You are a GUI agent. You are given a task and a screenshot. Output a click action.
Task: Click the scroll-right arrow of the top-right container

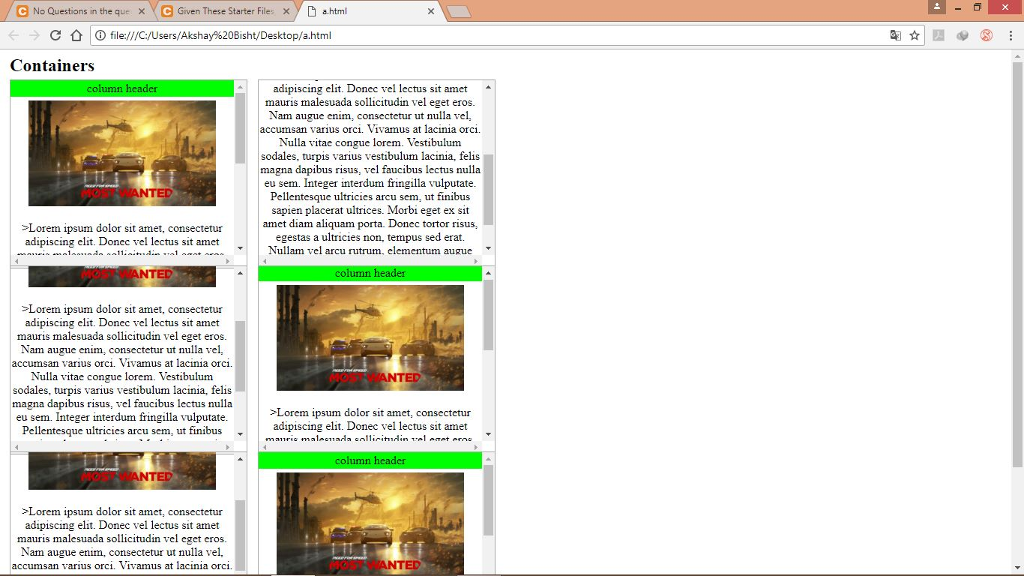[x=476, y=261]
